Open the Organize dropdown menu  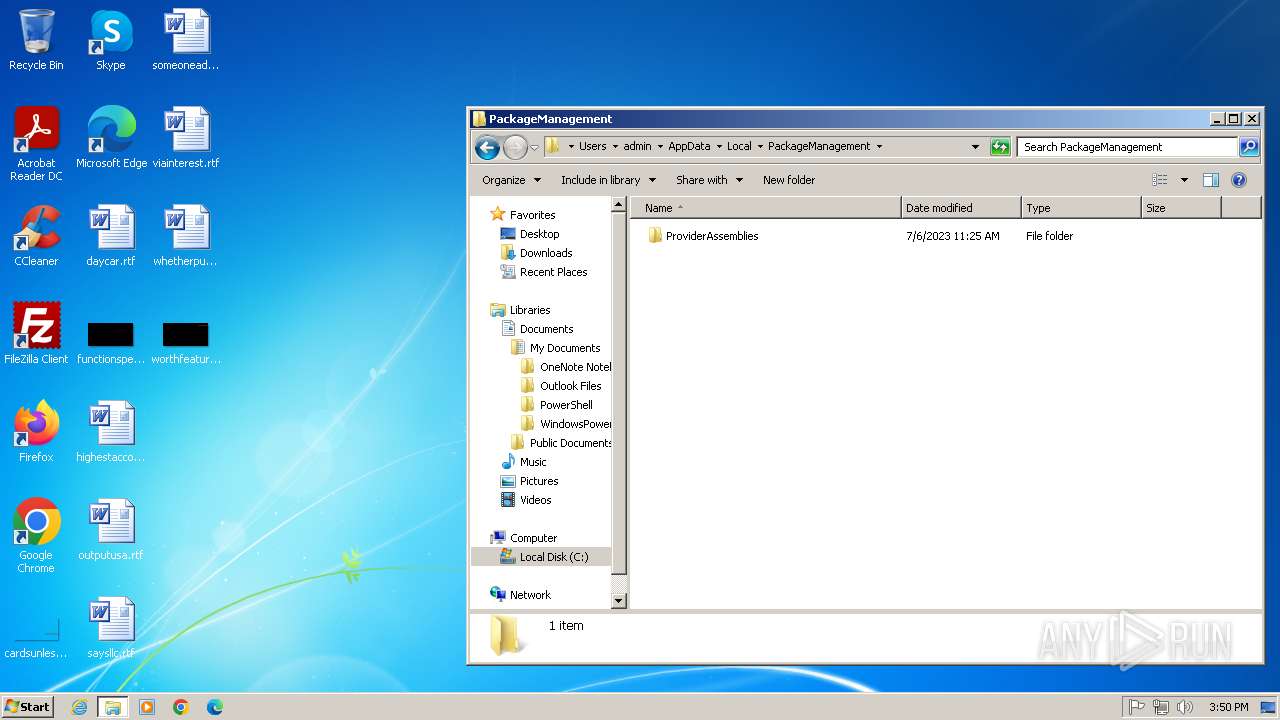point(511,180)
